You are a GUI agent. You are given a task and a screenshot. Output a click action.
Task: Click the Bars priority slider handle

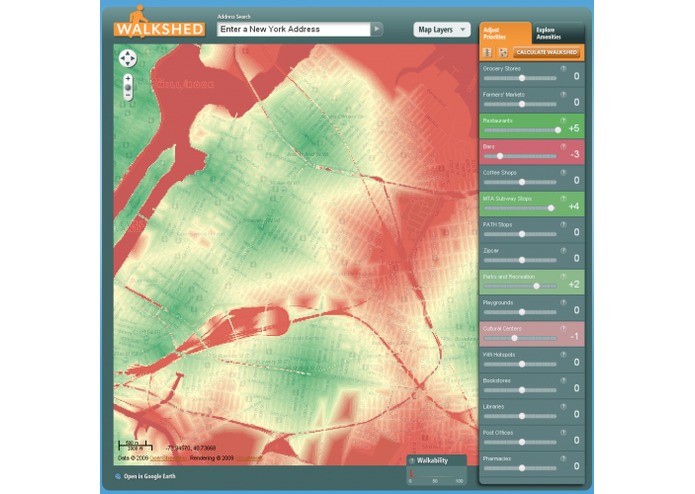coord(500,156)
